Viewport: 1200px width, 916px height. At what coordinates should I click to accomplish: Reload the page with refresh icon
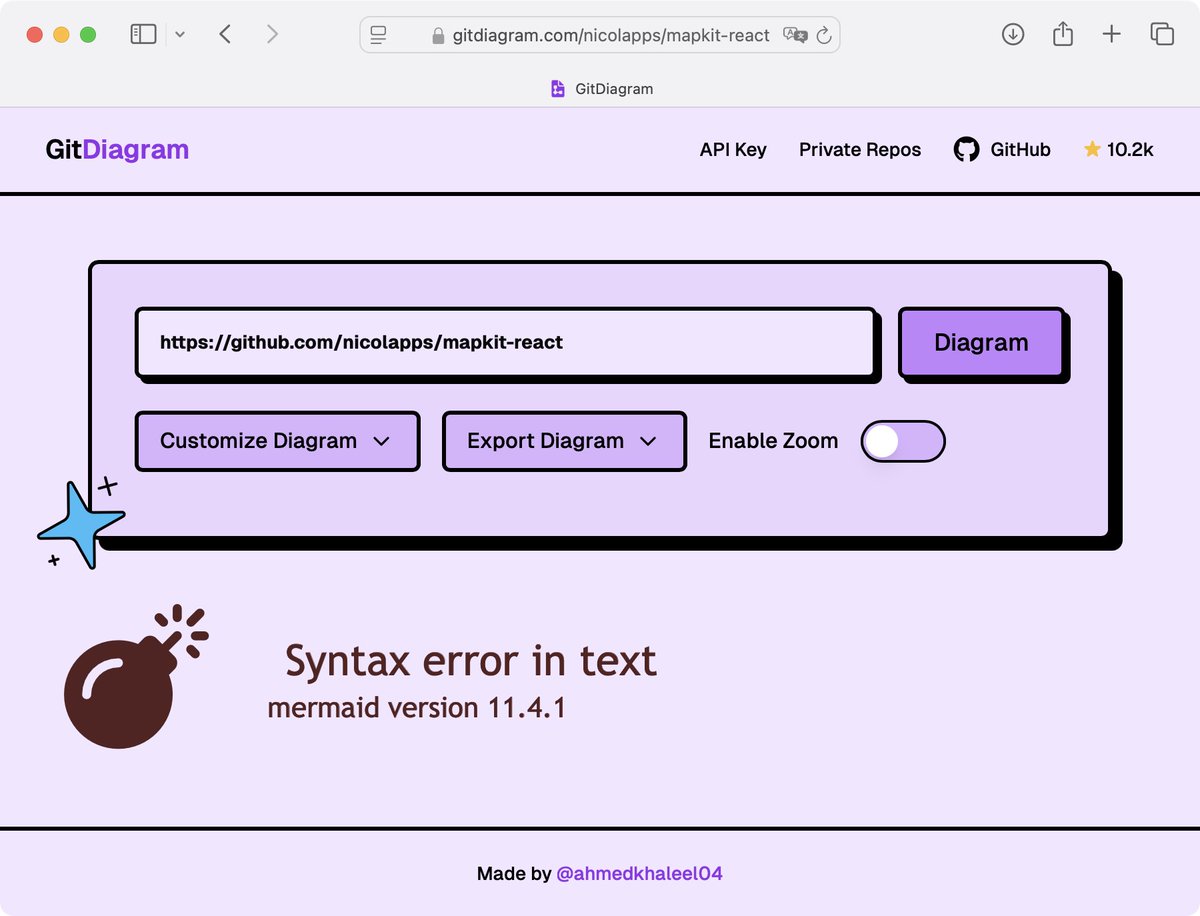tap(825, 35)
